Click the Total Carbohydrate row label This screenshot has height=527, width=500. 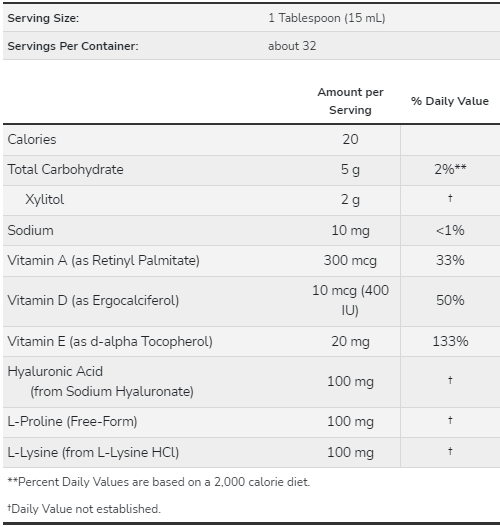coord(66,169)
